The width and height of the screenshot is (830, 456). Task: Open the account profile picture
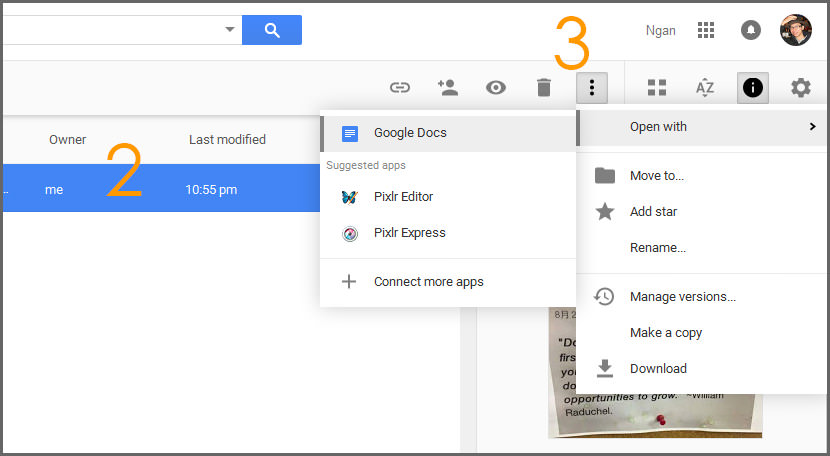(796, 30)
